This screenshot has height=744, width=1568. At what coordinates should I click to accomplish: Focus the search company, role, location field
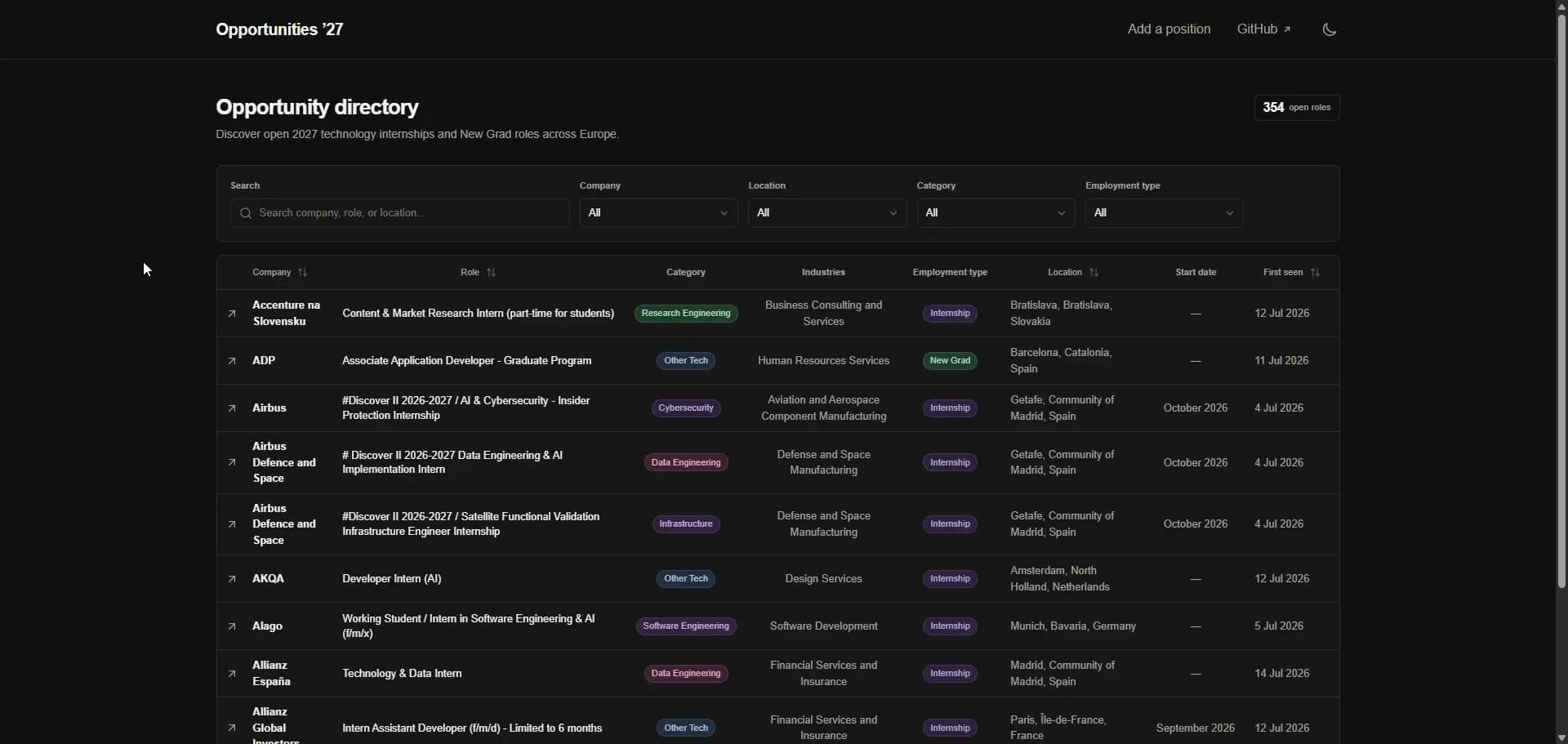(399, 213)
